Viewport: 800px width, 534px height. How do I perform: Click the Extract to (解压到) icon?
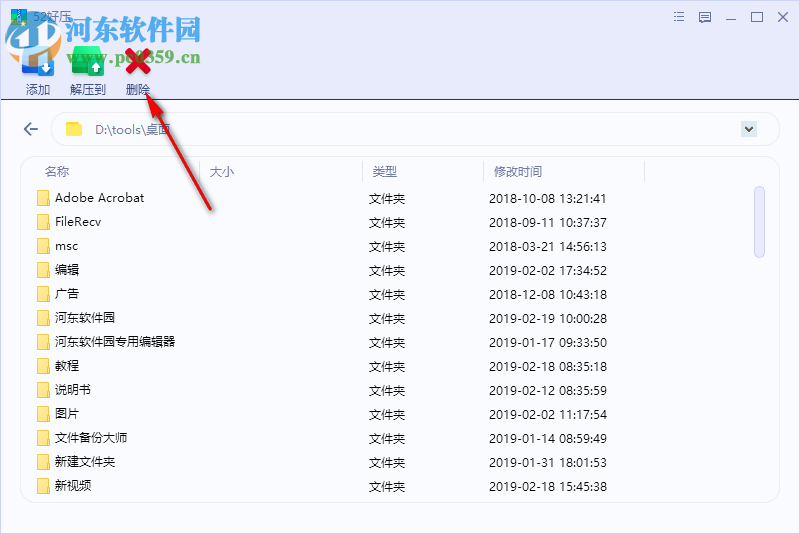tap(88, 62)
